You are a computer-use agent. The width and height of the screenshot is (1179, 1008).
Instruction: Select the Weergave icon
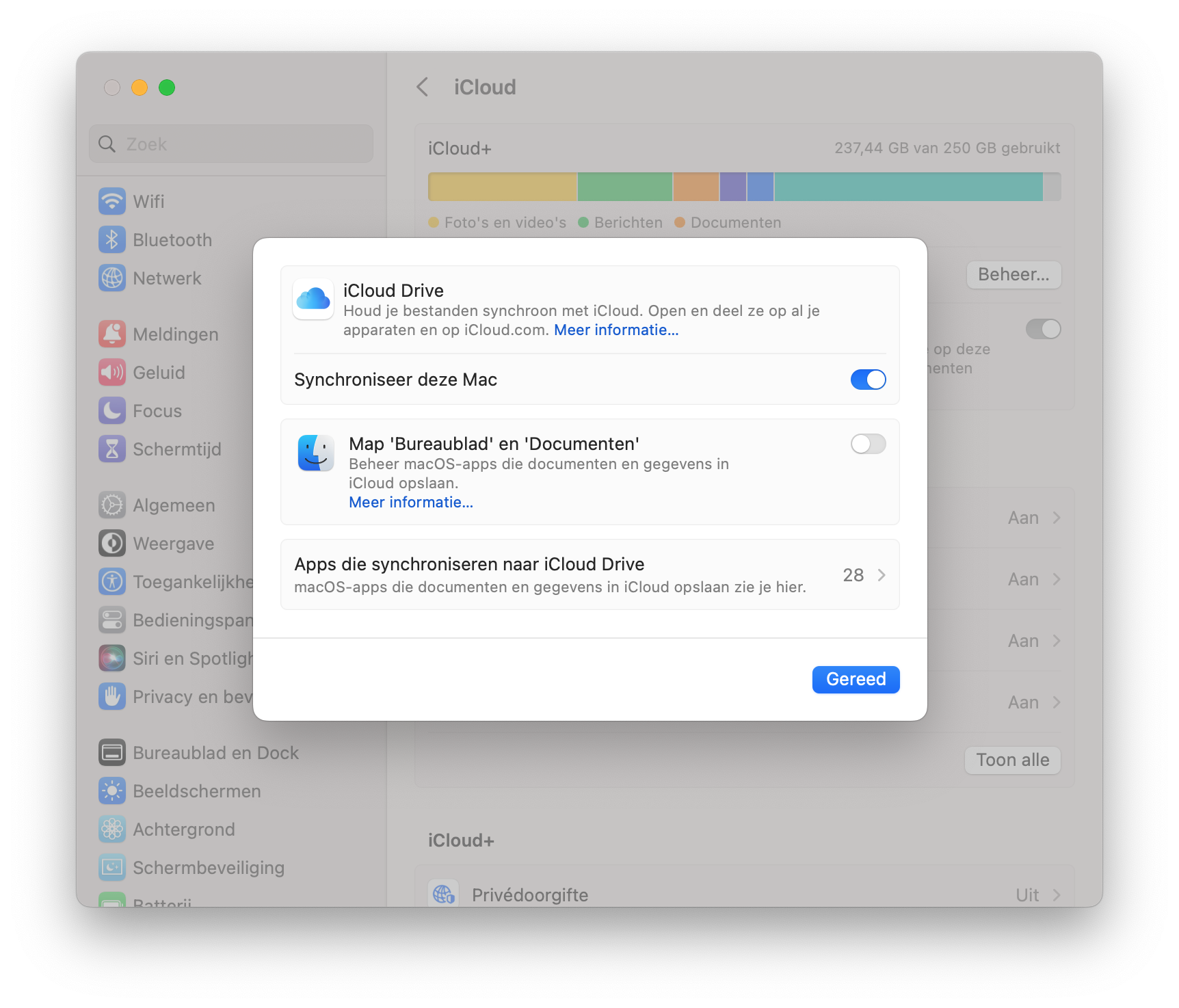pyautogui.click(x=112, y=543)
